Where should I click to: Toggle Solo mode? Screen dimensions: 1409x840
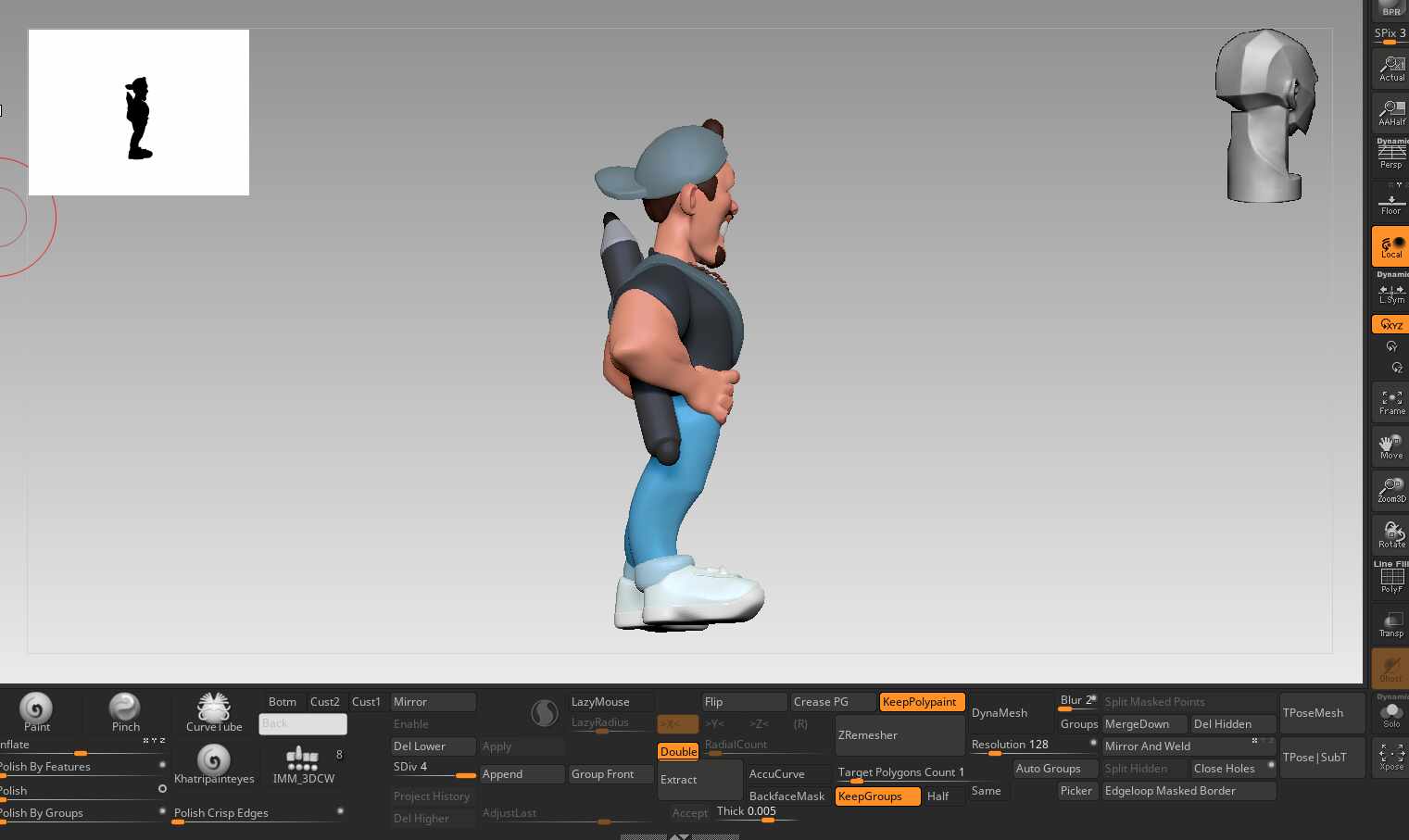(1390, 713)
